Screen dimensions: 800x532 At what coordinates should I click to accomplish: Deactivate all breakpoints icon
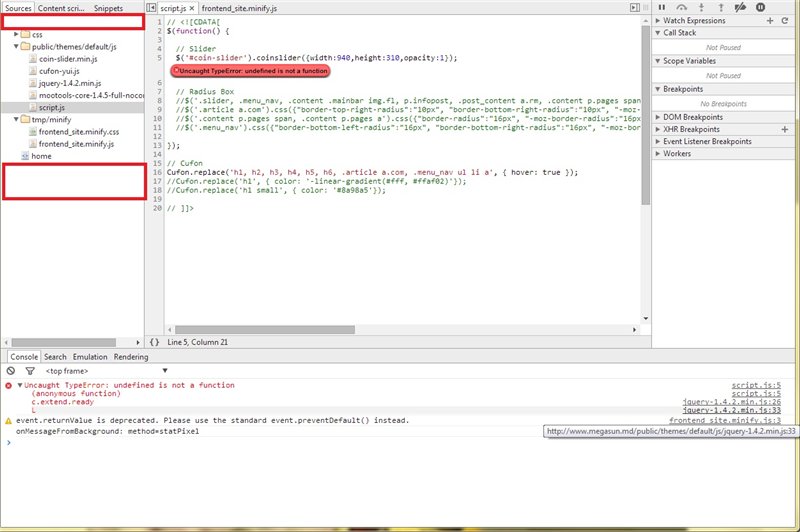click(x=742, y=7)
